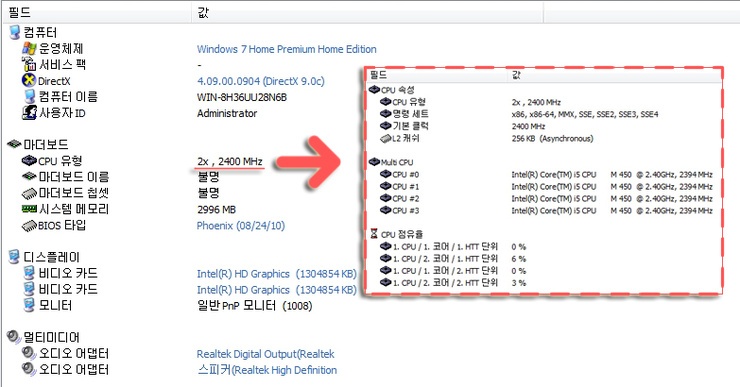The height and width of the screenshot is (387, 740).
Task: Click the L2 캐쉬 icon in inset panel
Action: [x=386, y=138]
